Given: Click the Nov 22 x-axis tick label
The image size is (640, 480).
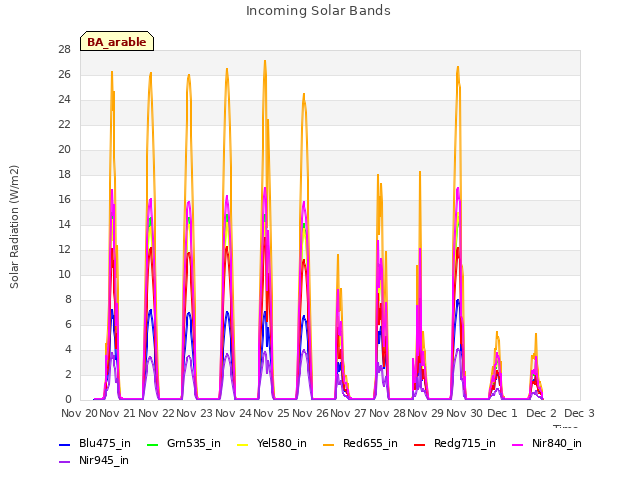Looking at the screenshot, I should tap(156, 413).
